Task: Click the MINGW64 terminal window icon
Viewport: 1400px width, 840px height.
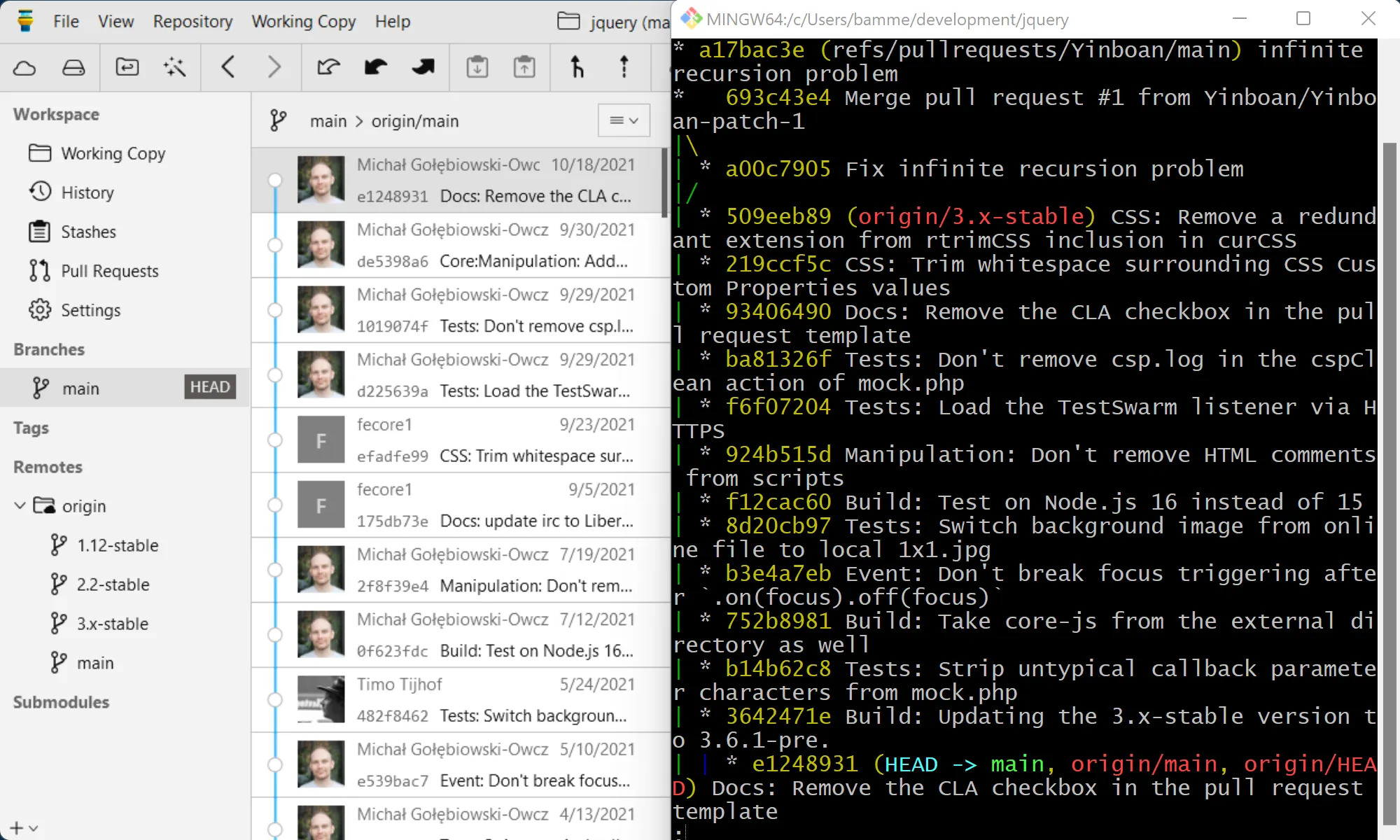Action: point(692,19)
